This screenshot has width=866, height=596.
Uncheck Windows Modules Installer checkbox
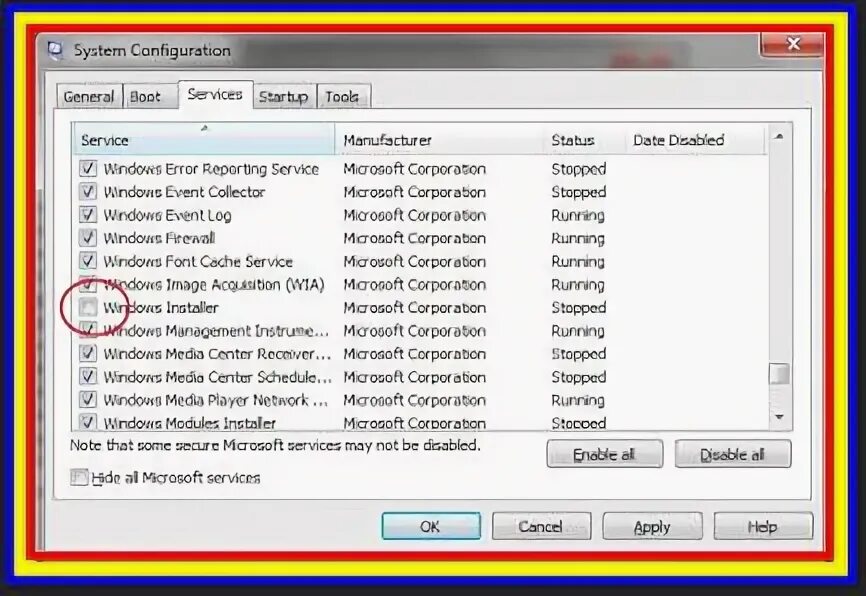point(88,422)
